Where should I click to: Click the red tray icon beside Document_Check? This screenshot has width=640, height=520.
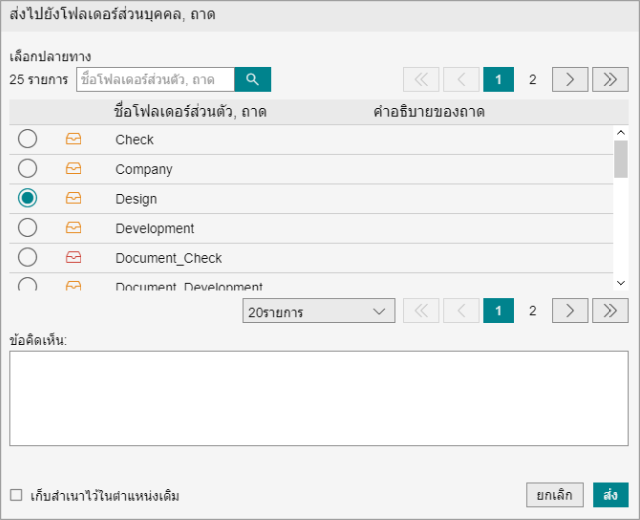coord(73,258)
